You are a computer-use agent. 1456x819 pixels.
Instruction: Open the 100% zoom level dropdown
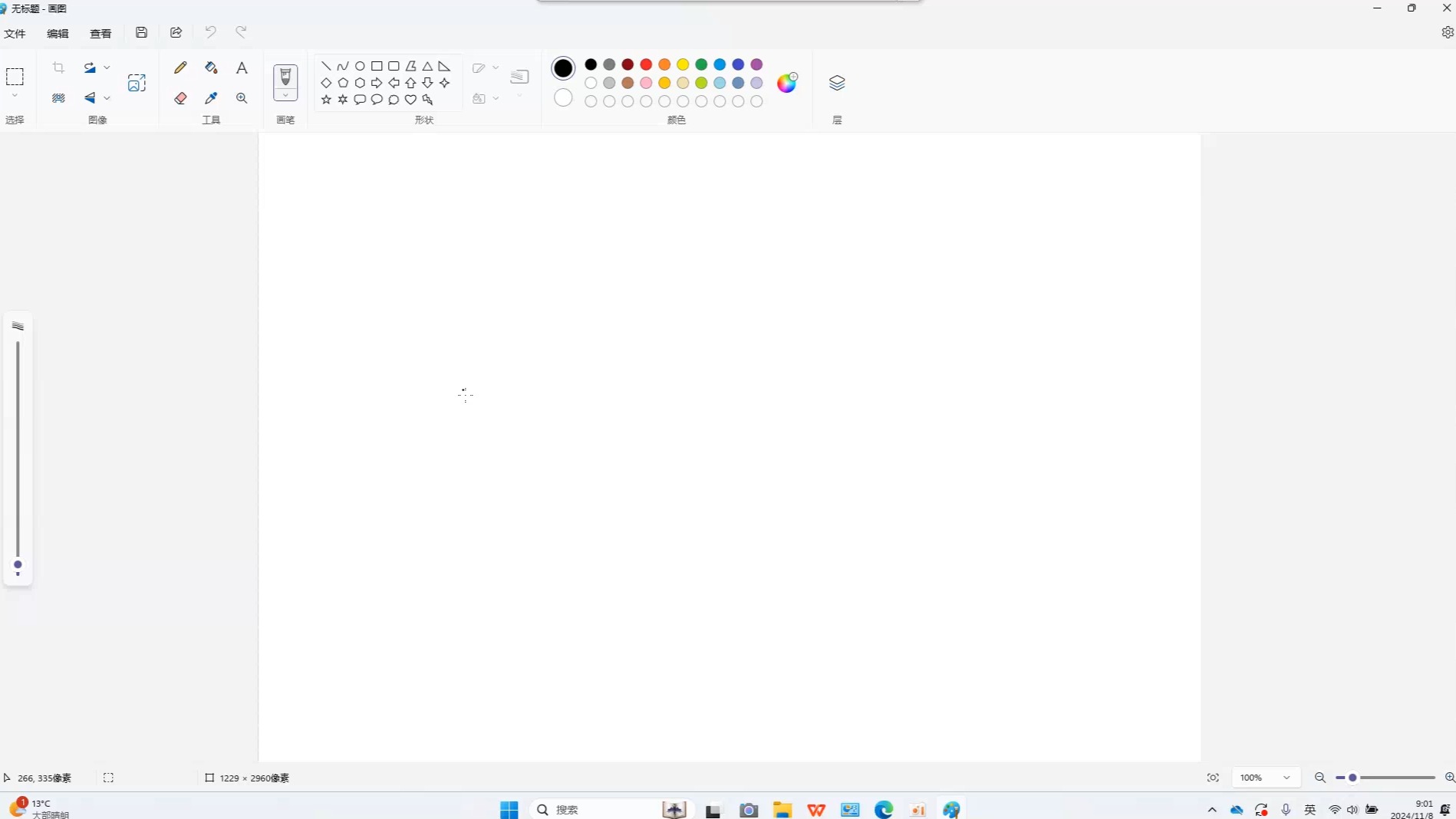[1266, 778]
